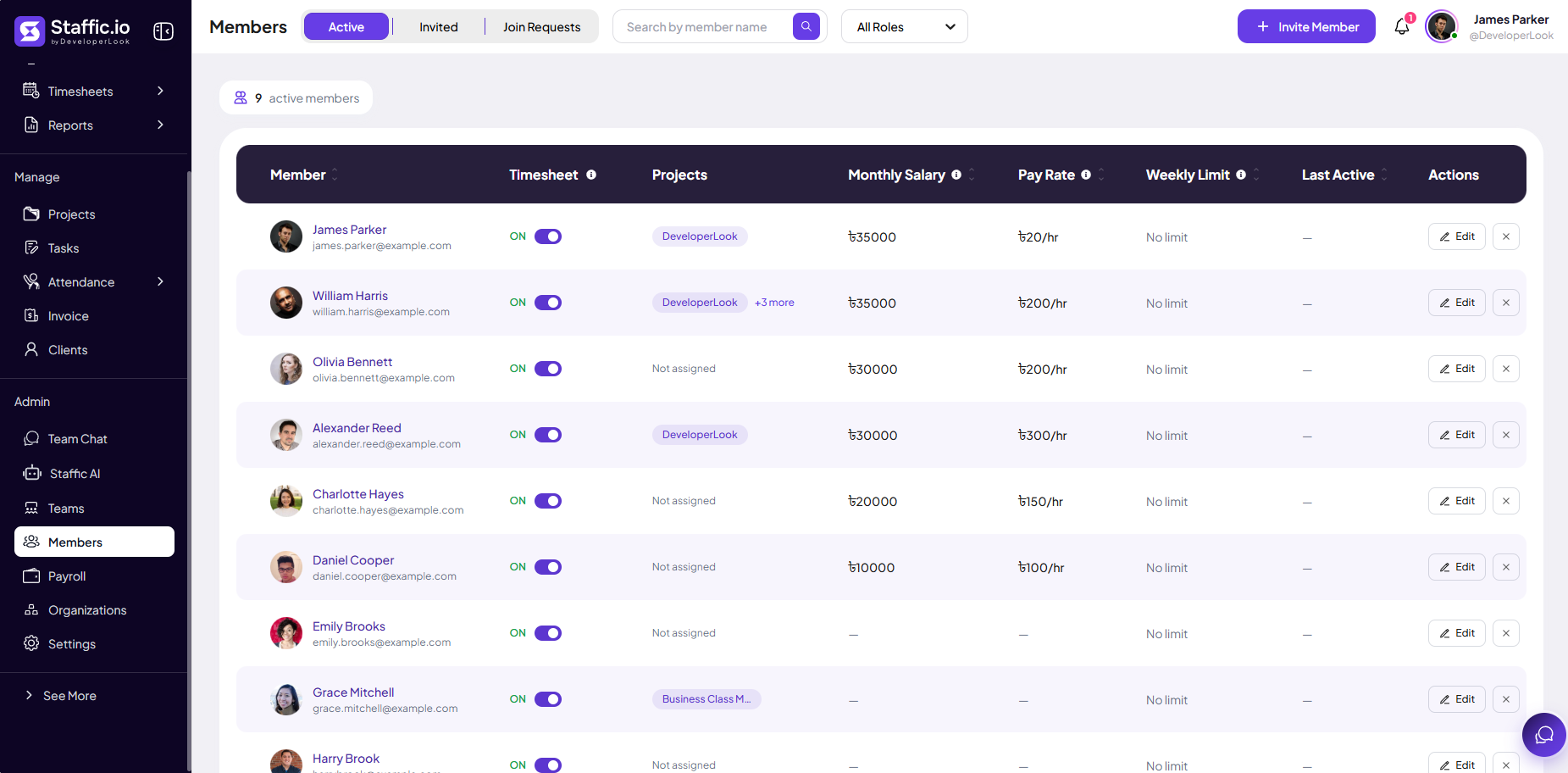
Task: Sort by Member column arrows
Action: (x=335, y=175)
